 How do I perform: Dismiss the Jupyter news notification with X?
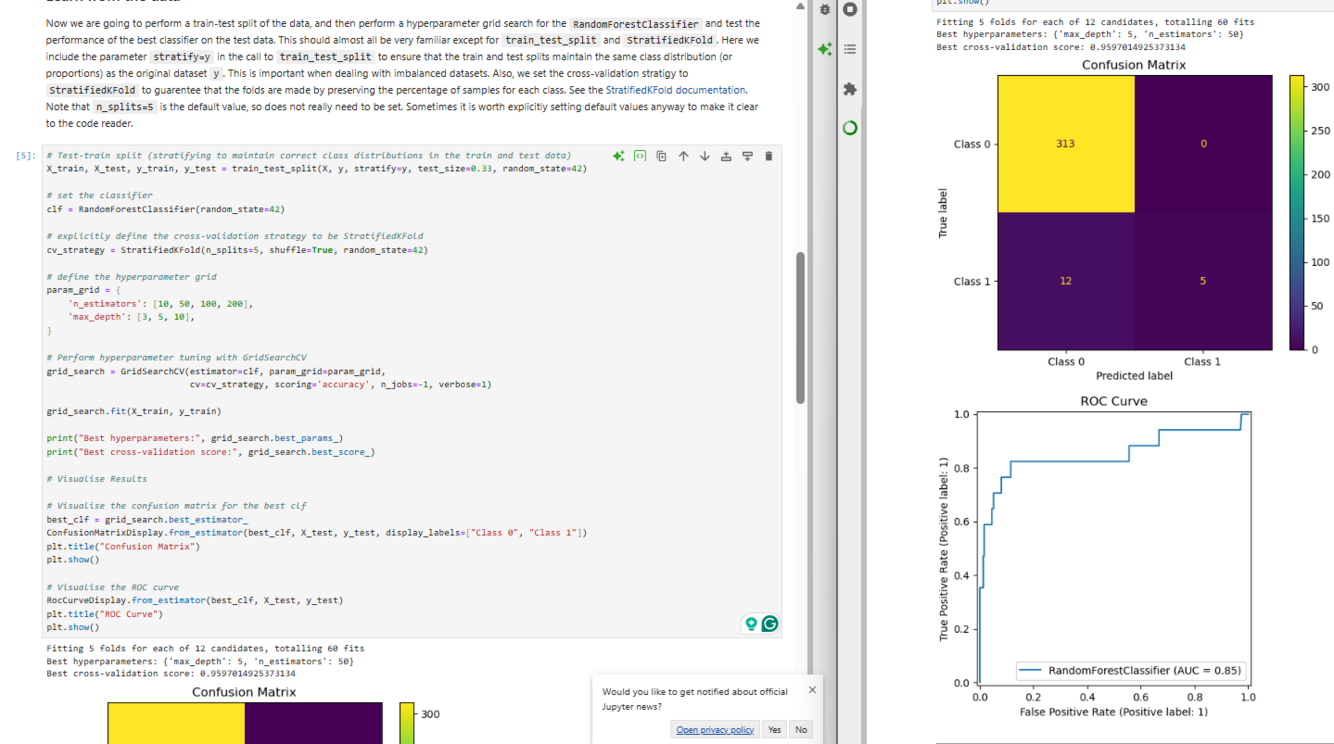tap(812, 690)
